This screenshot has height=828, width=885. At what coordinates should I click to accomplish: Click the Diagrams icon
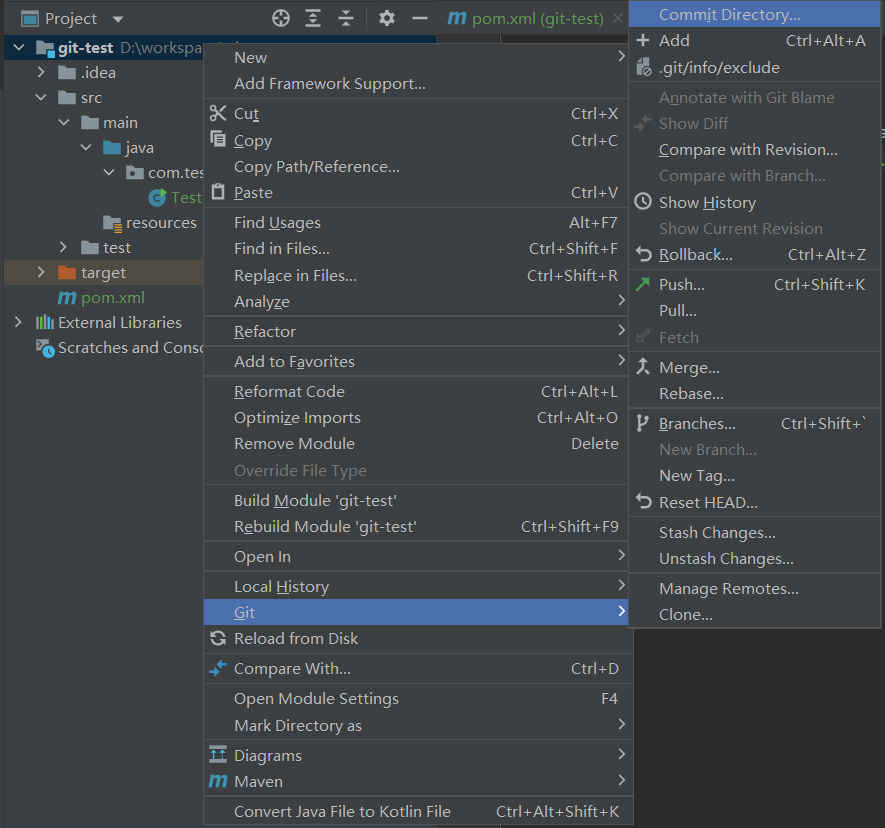pyautogui.click(x=218, y=754)
